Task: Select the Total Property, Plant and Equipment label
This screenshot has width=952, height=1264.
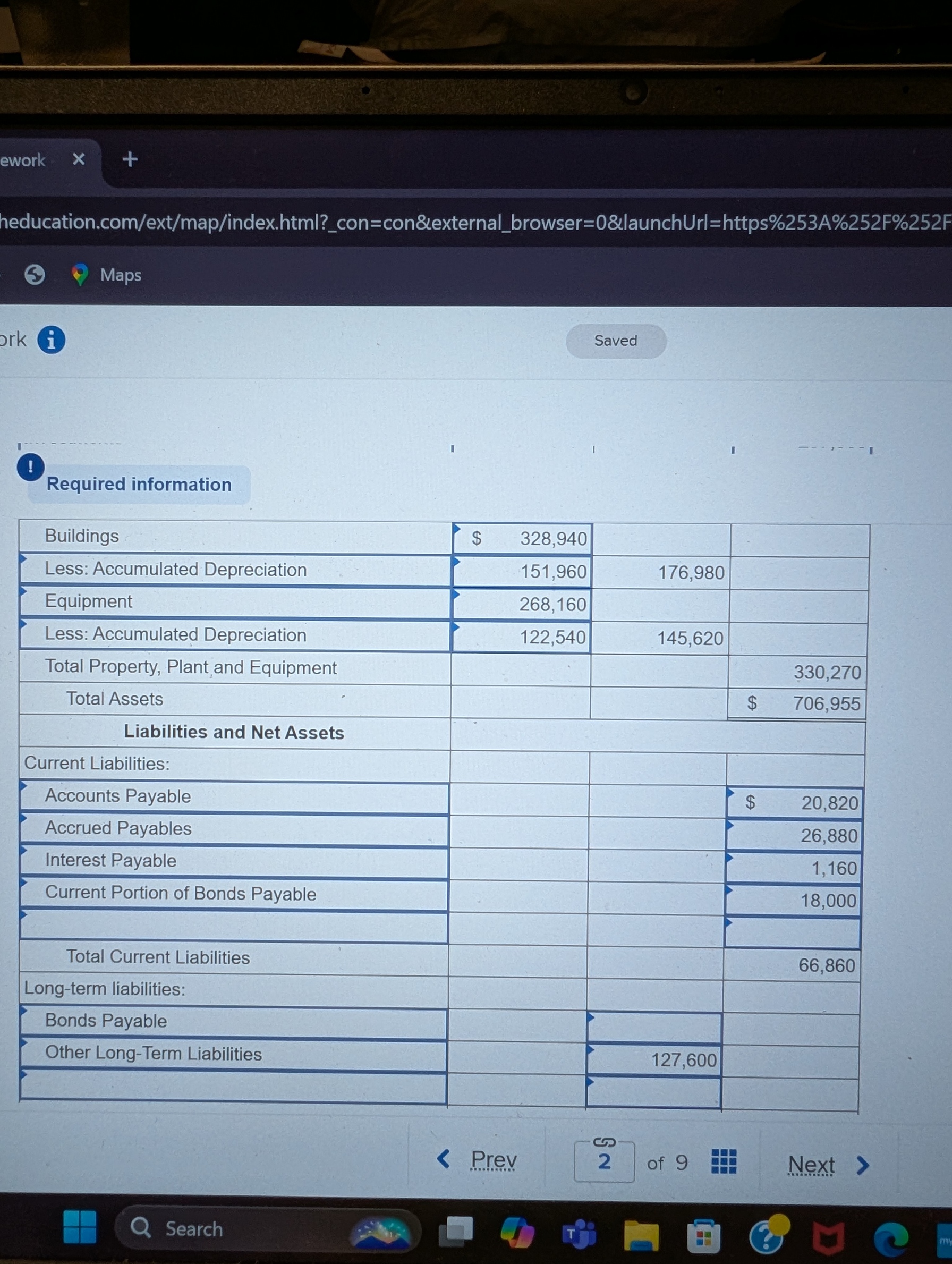Action: [x=191, y=667]
